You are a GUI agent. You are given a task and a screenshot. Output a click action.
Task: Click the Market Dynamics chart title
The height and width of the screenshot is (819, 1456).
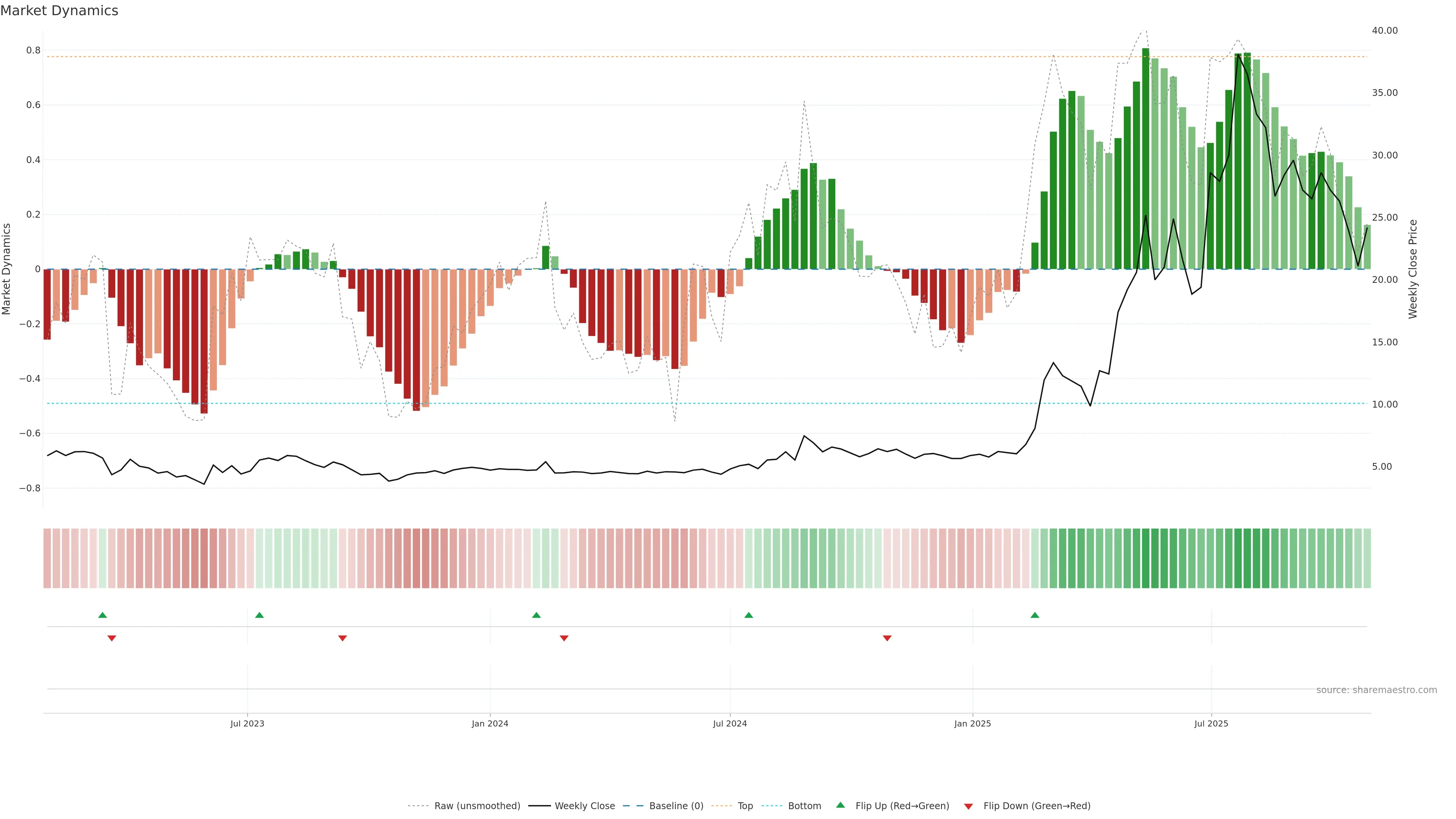click(60, 11)
